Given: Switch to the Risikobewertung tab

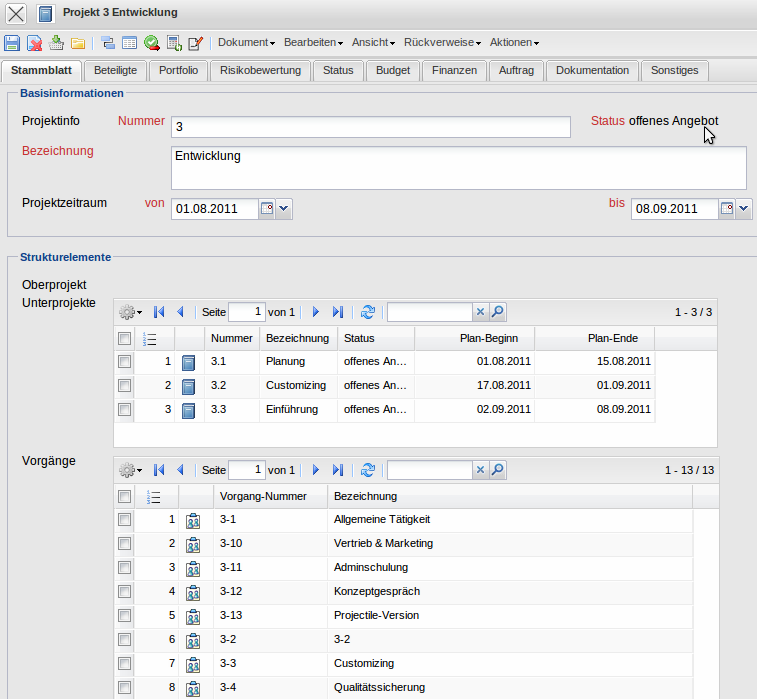Looking at the screenshot, I should (x=260, y=70).
